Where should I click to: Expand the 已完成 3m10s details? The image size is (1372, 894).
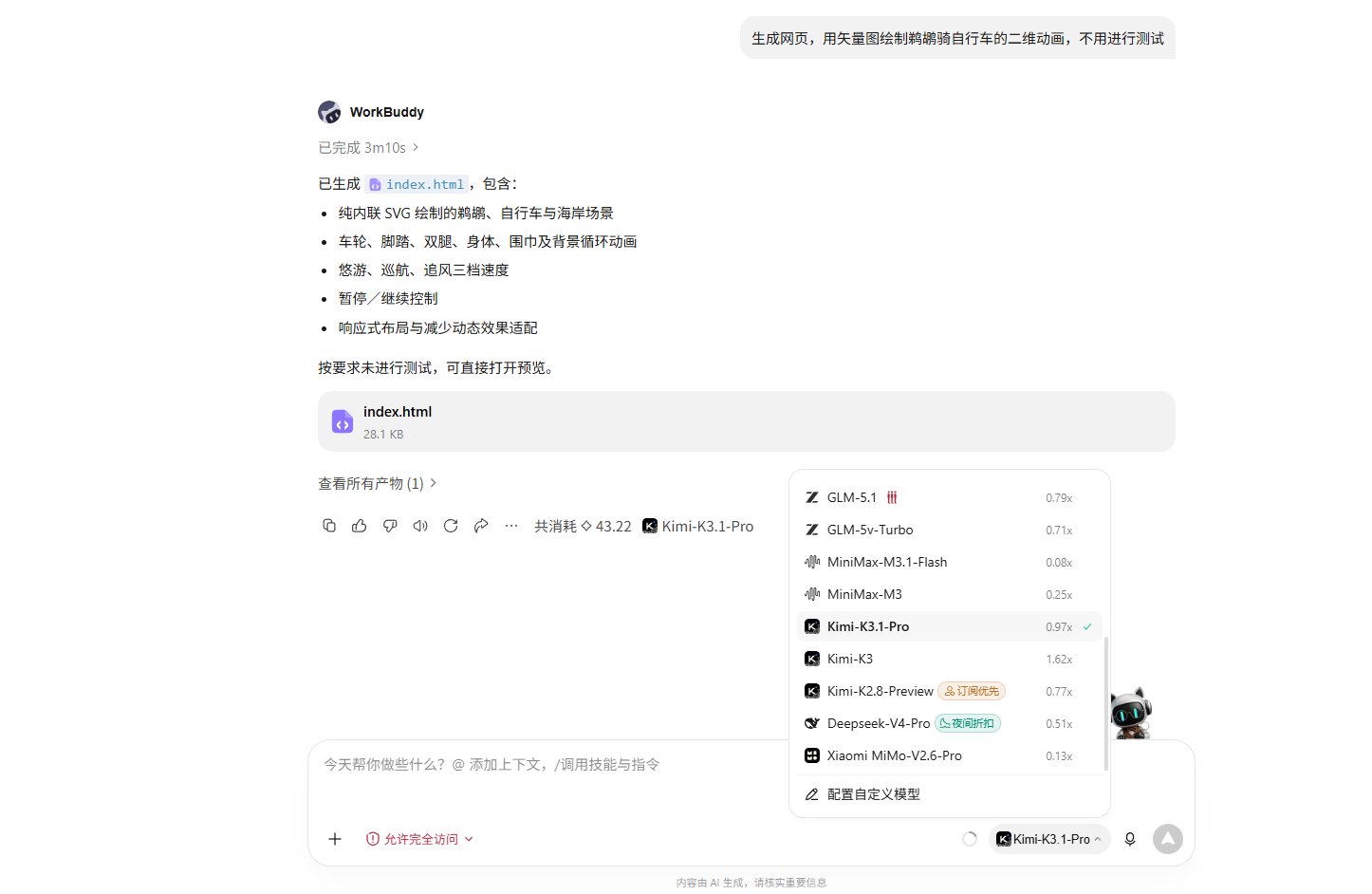coord(368,148)
